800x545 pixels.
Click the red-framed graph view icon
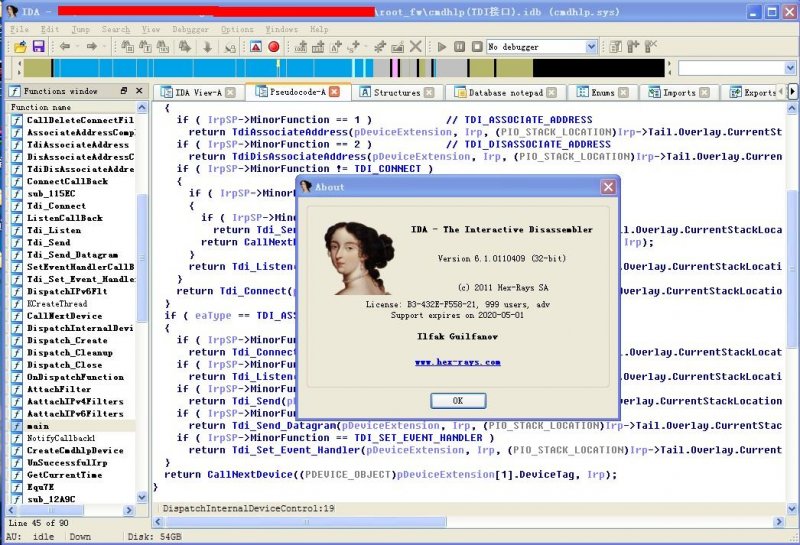coord(256,47)
